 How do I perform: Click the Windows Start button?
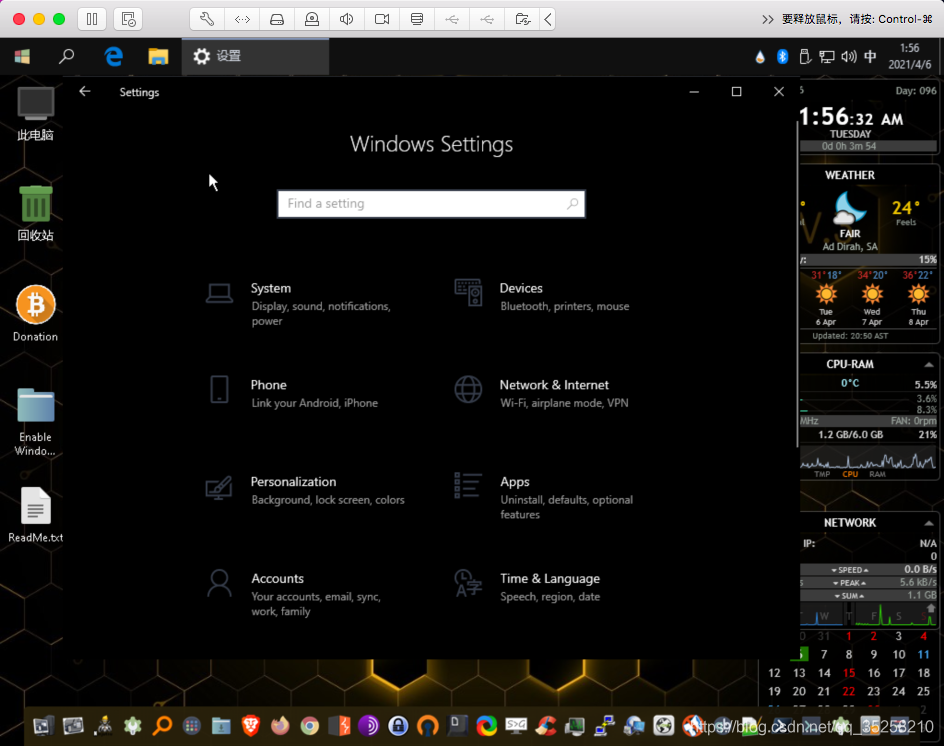coord(22,57)
